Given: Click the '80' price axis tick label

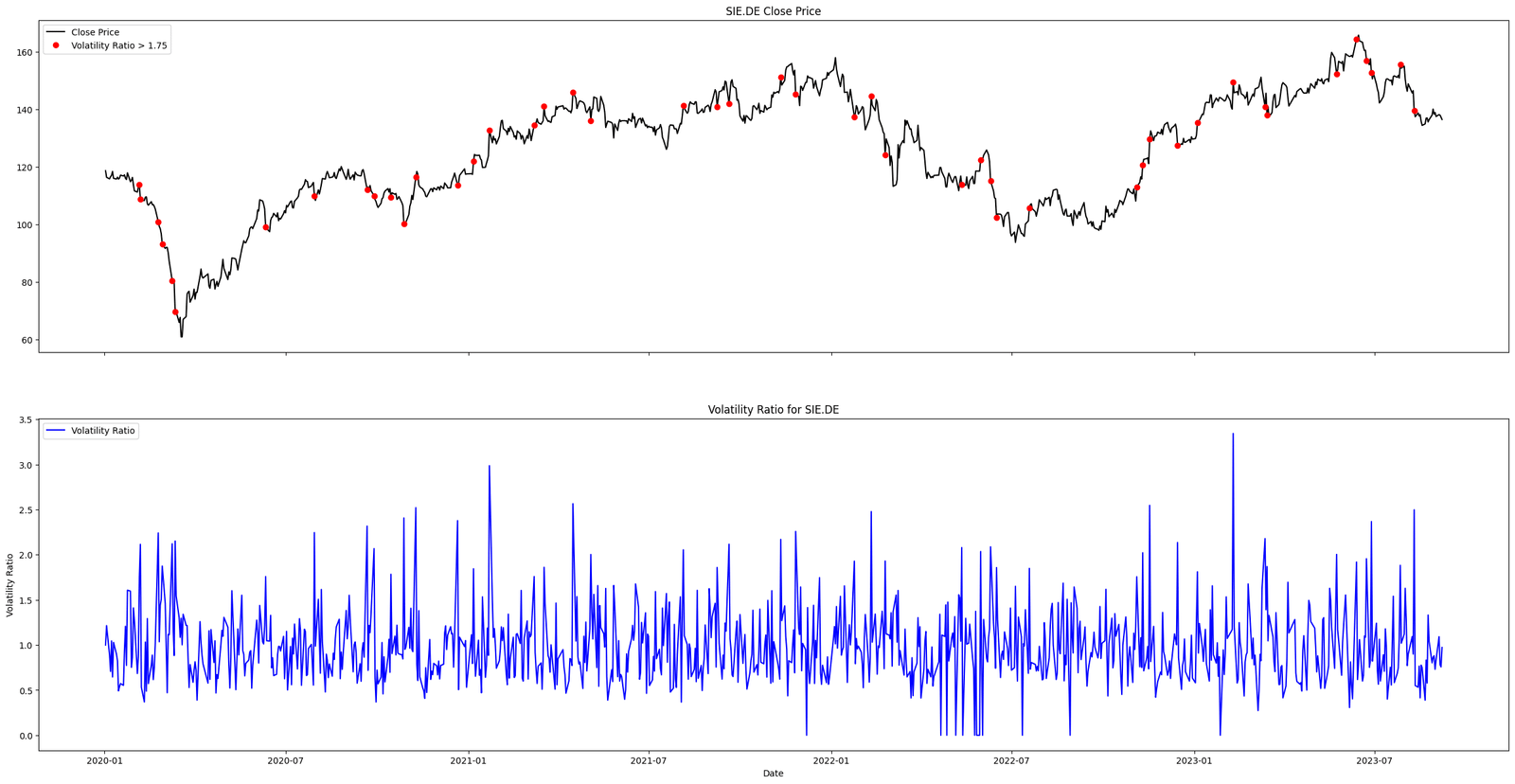Looking at the screenshot, I should pos(27,283).
